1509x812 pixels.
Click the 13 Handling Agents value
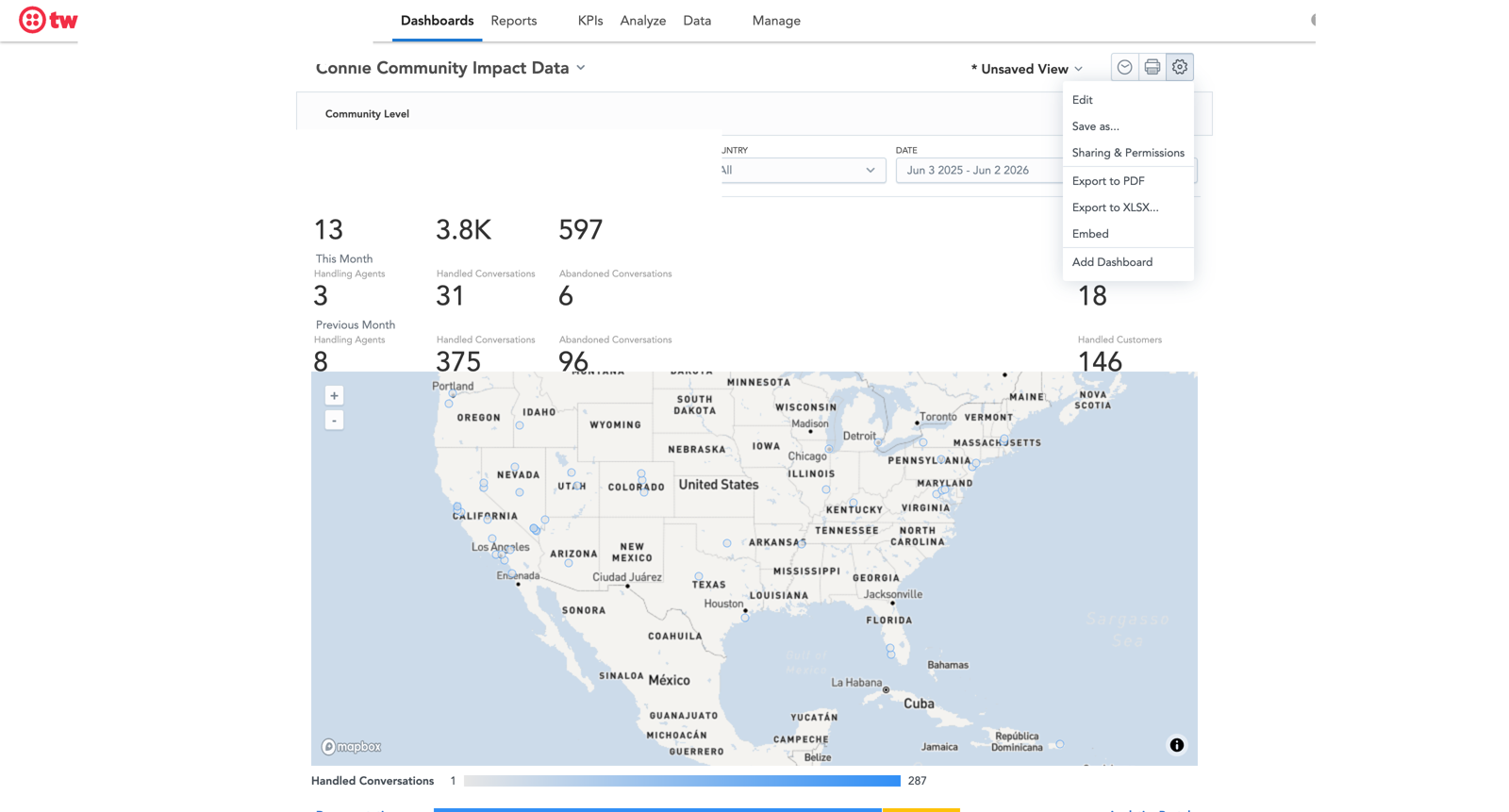[328, 230]
